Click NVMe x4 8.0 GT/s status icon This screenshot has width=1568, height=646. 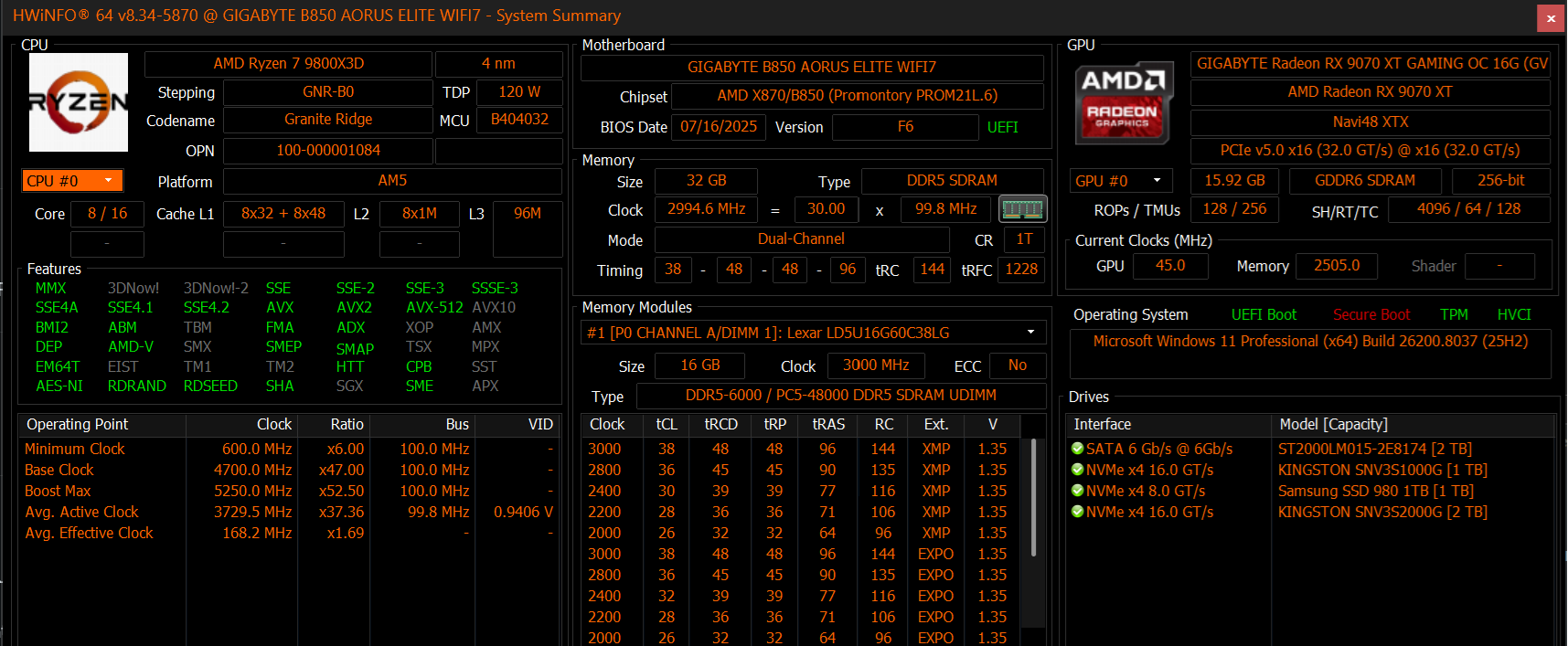tap(1077, 491)
